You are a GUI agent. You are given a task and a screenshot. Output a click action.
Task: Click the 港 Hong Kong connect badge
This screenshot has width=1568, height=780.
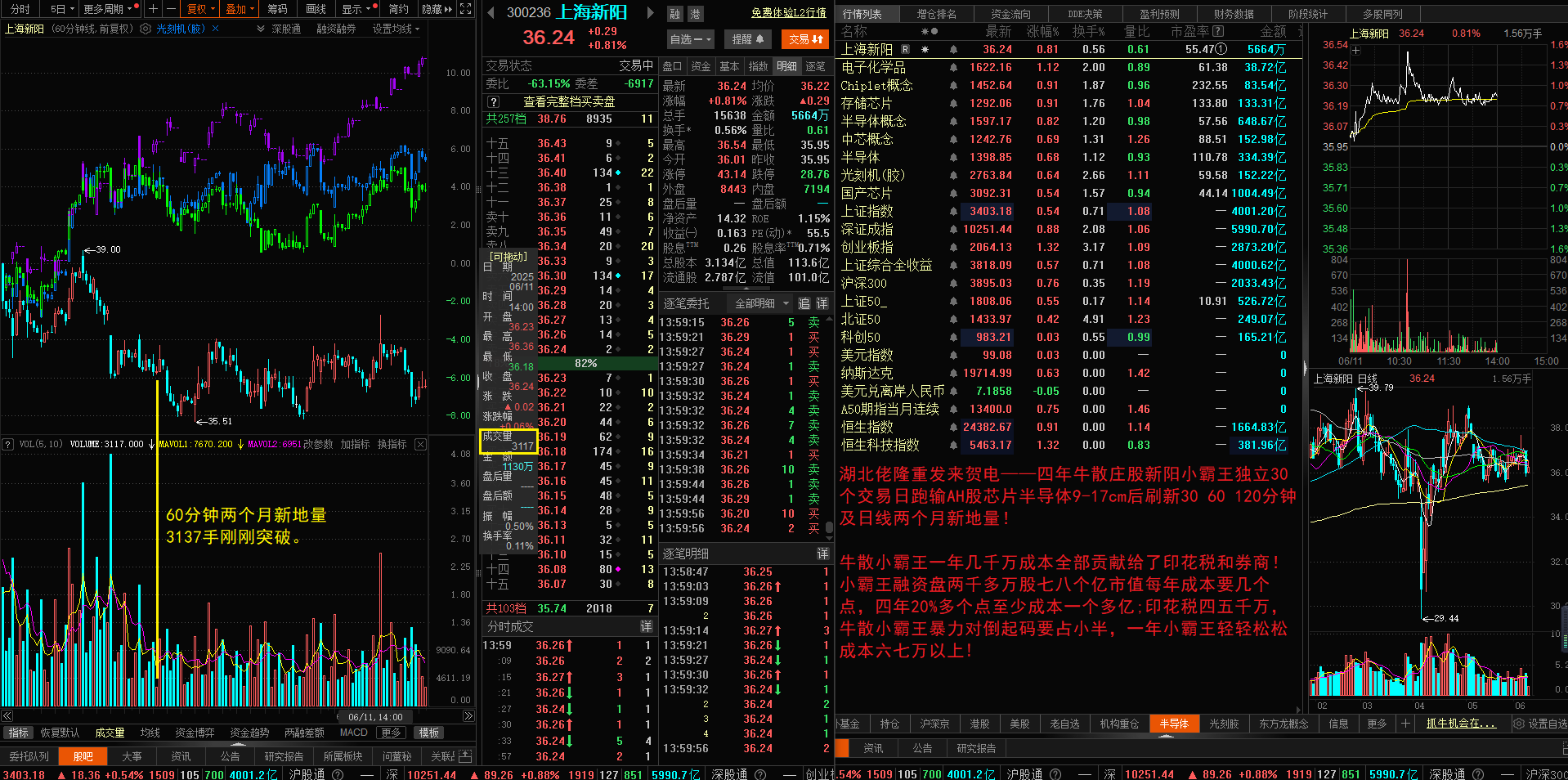[x=695, y=14]
